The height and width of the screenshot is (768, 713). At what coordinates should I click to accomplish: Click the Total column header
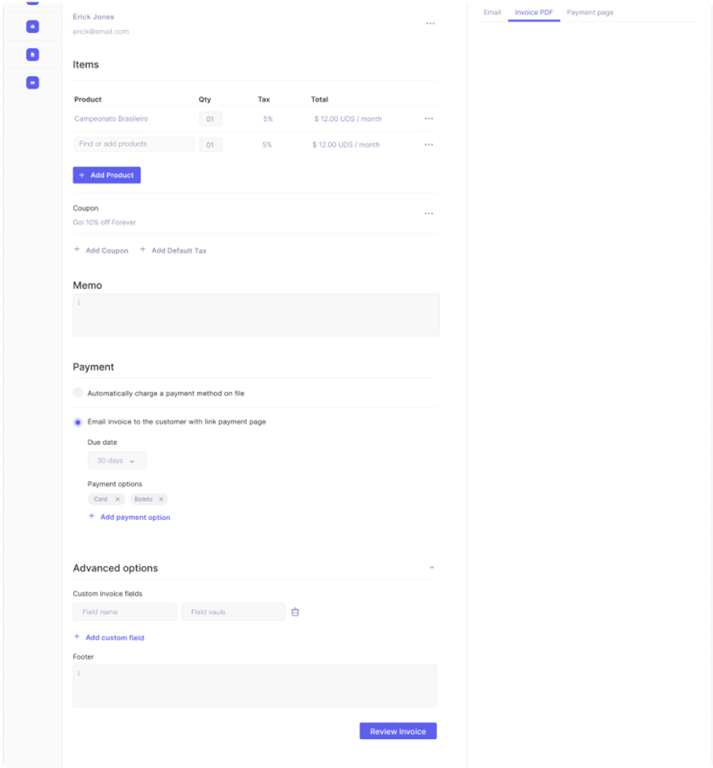(x=319, y=99)
